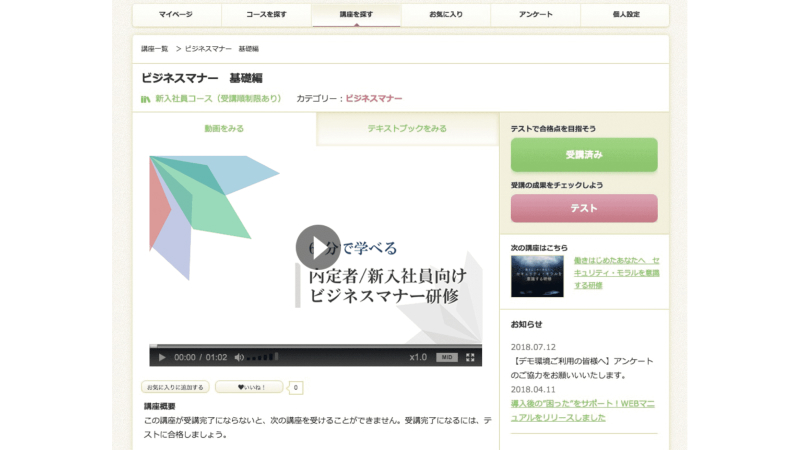Toggle the MID video quality button
Image resolution: width=800 pixels, height=450 pixels.
pos(446,357)
